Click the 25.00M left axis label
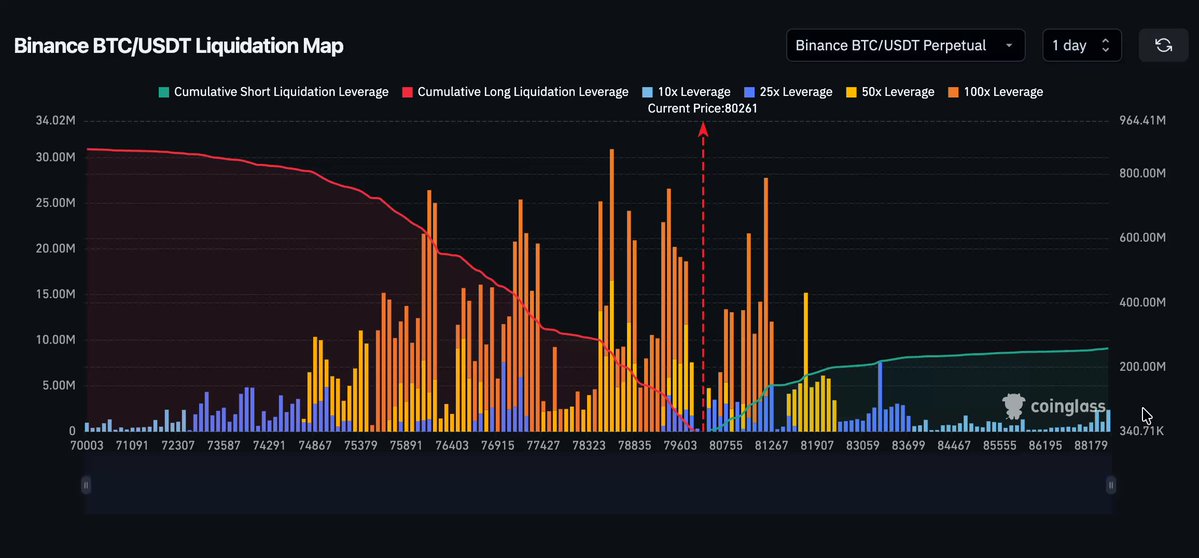Image resolution: width=1199 pixels, height=558 pixels. pos(56,203)
